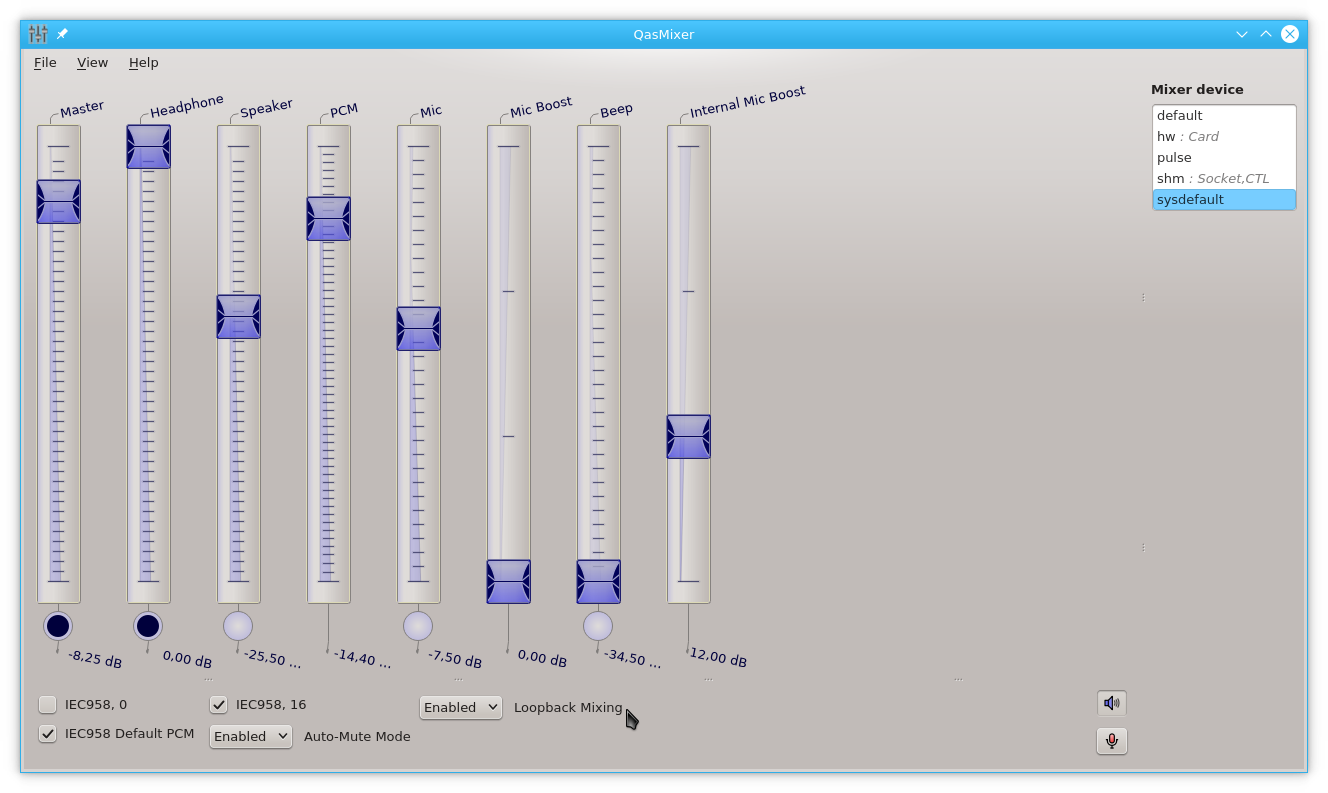Click the Headphone volume slider handle
The width and height of the screenshot is (1328, 793).
click(x=148, y=146)
